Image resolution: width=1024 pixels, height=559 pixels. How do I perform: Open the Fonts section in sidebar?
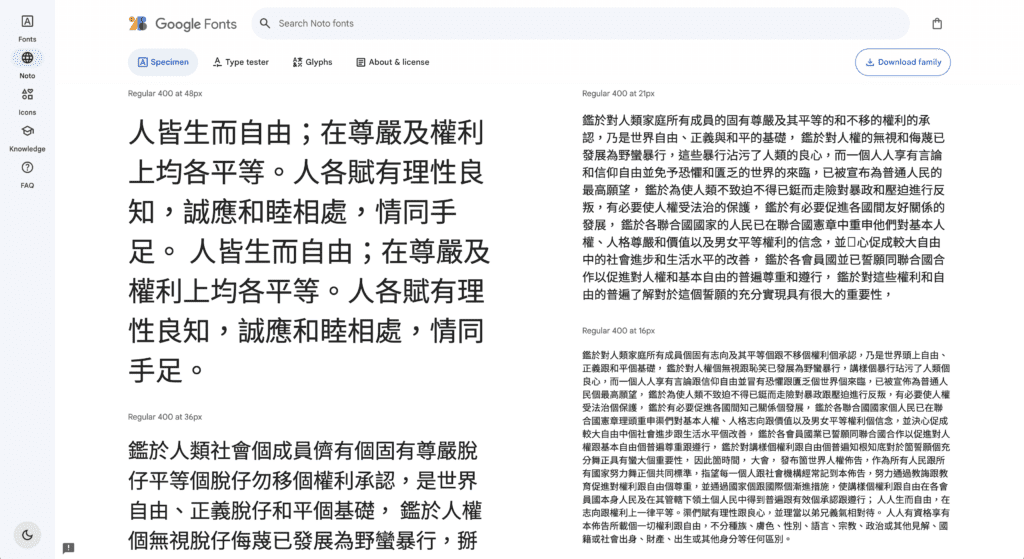(27, 28)
